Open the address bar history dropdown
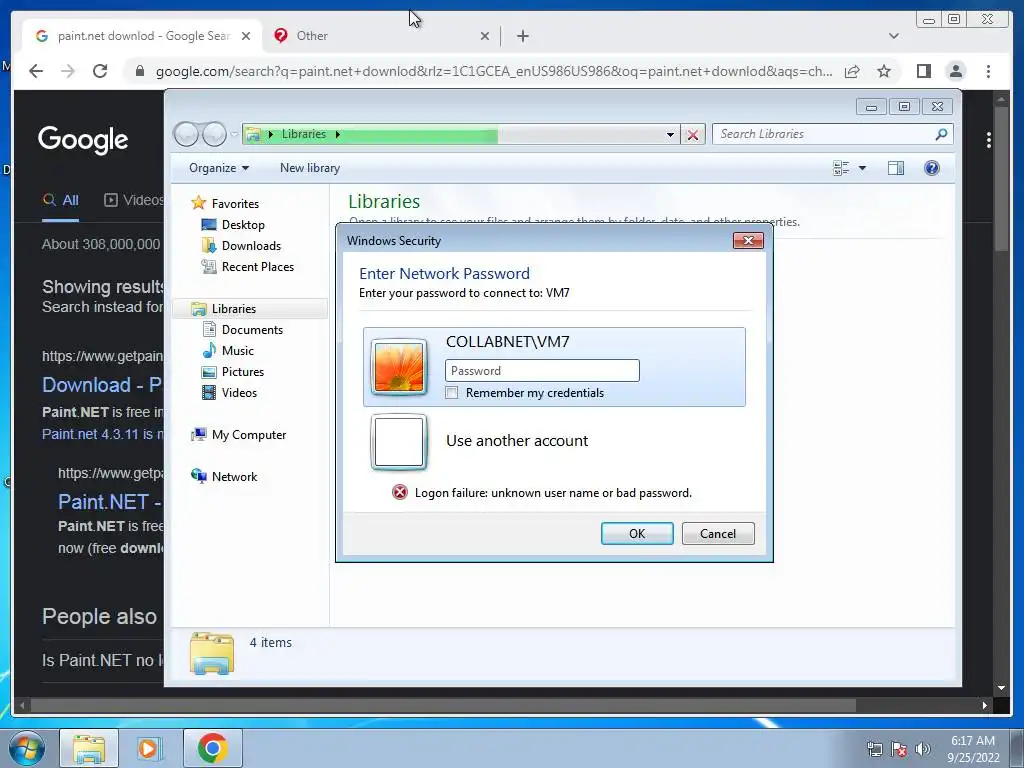 [670, 135]
